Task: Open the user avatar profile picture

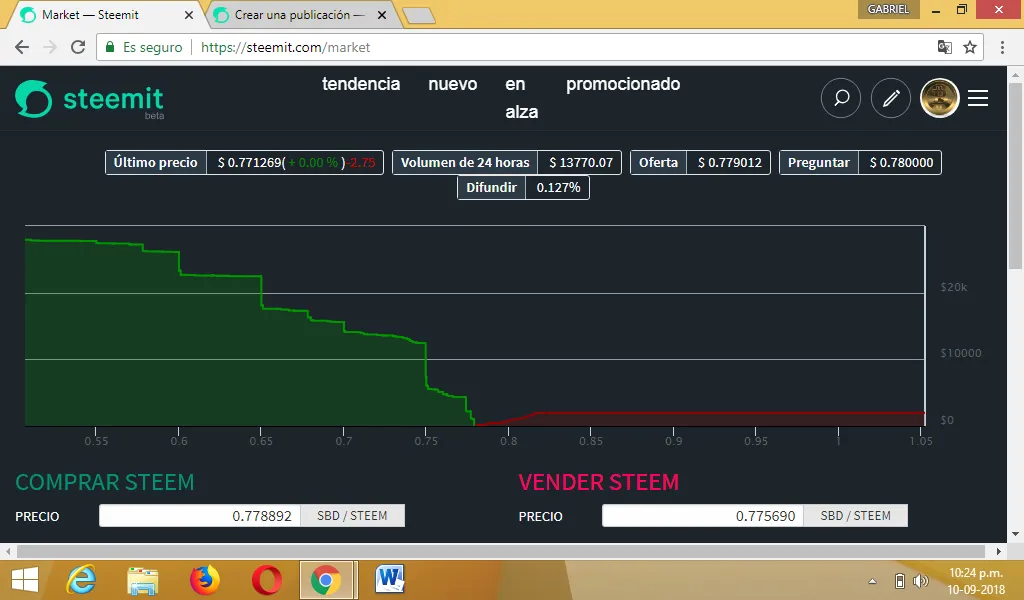Action: 939,98
